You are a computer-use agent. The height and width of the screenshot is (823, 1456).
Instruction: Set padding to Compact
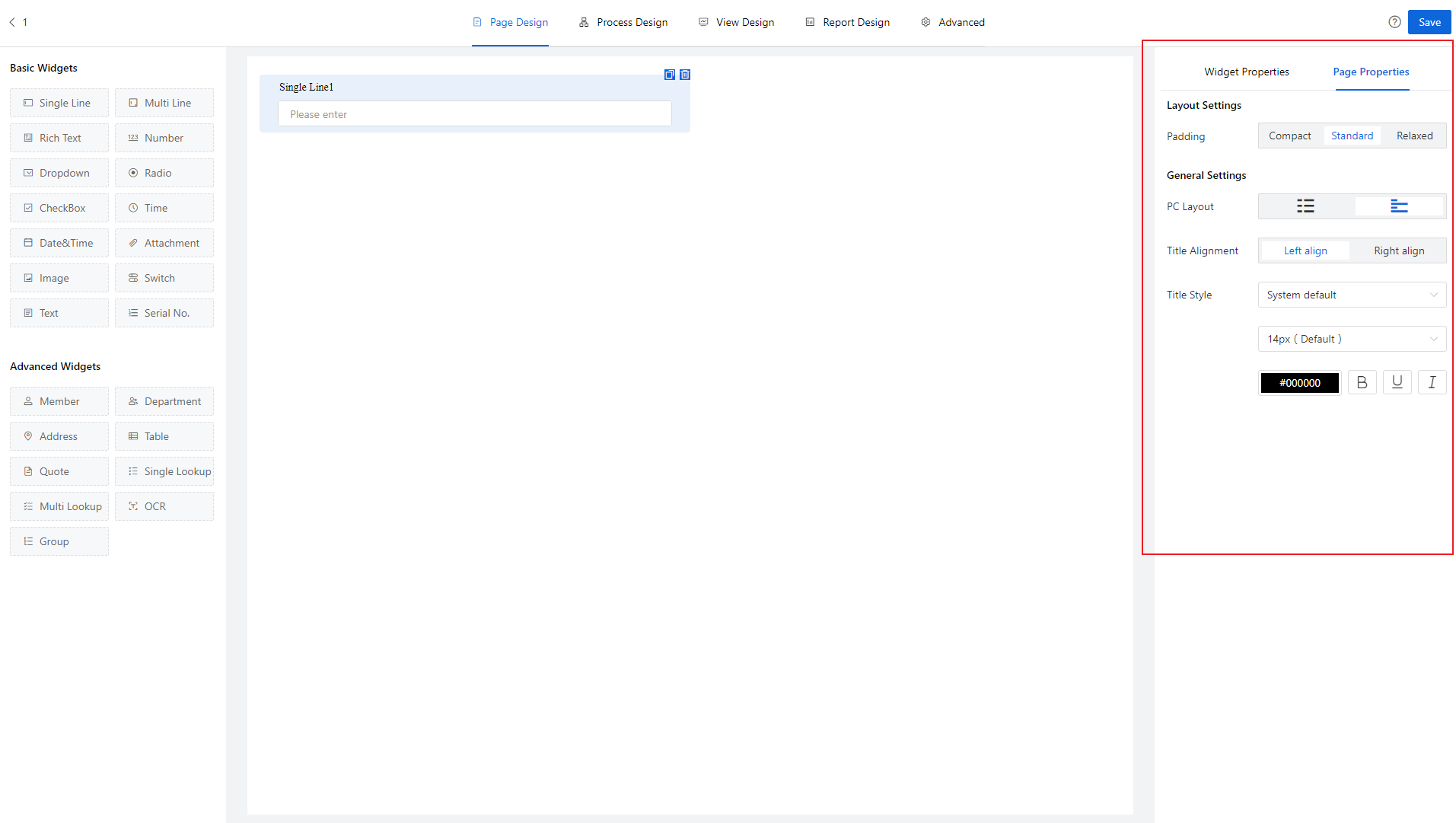coord(1289,136)
